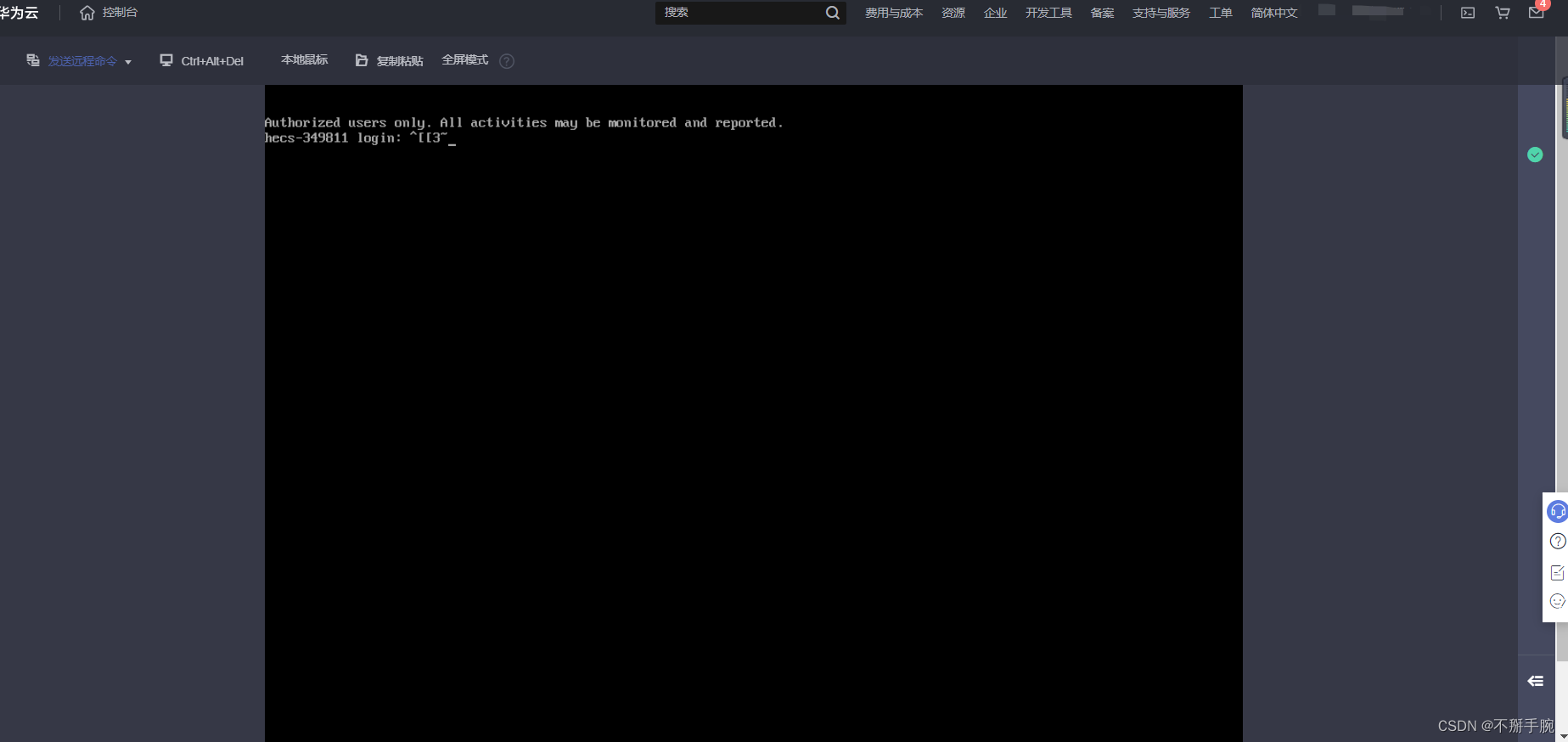Image resolution: width=1568 pixels, height=742 pixels.
Task: Open the 企业 menu
Action: click(995, 13)
